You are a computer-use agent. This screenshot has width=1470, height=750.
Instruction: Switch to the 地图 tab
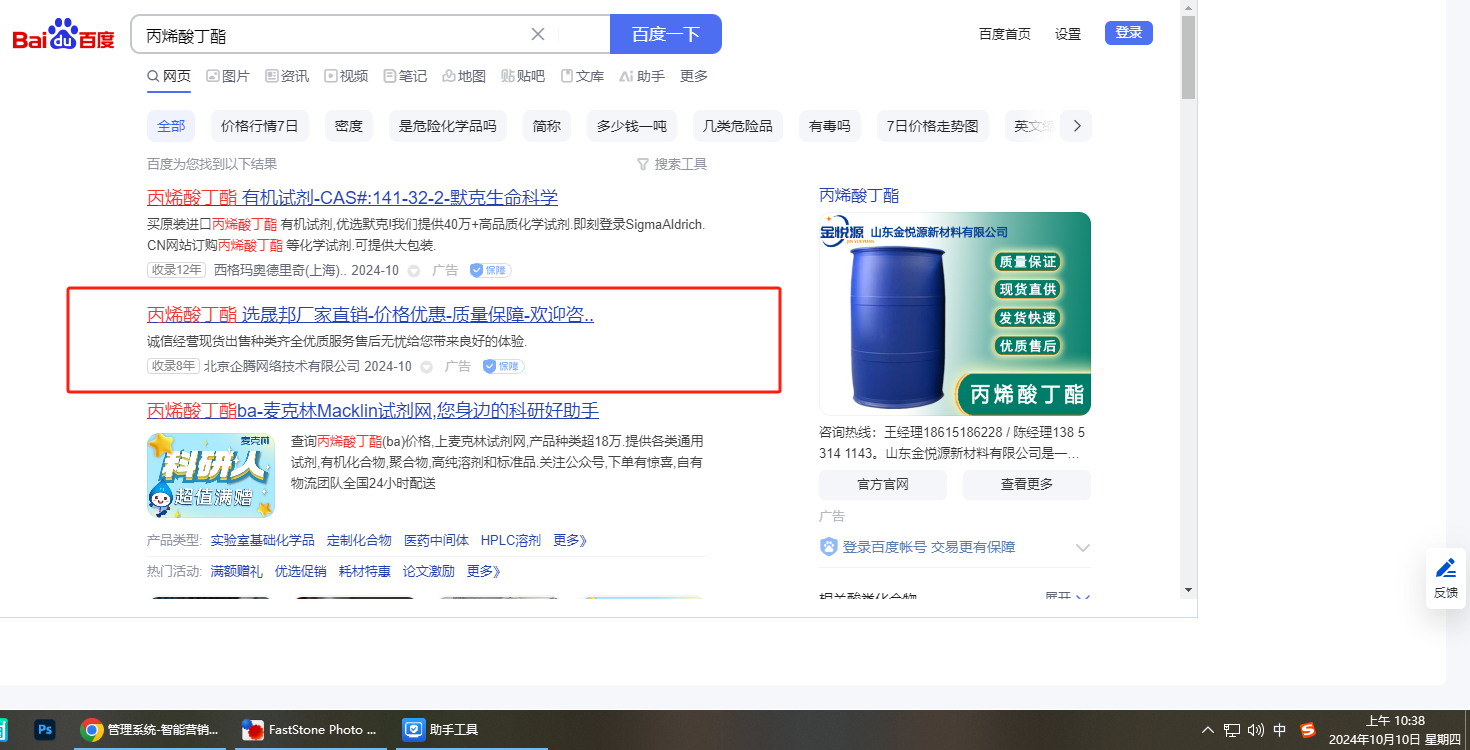click(x=464, y=76)
